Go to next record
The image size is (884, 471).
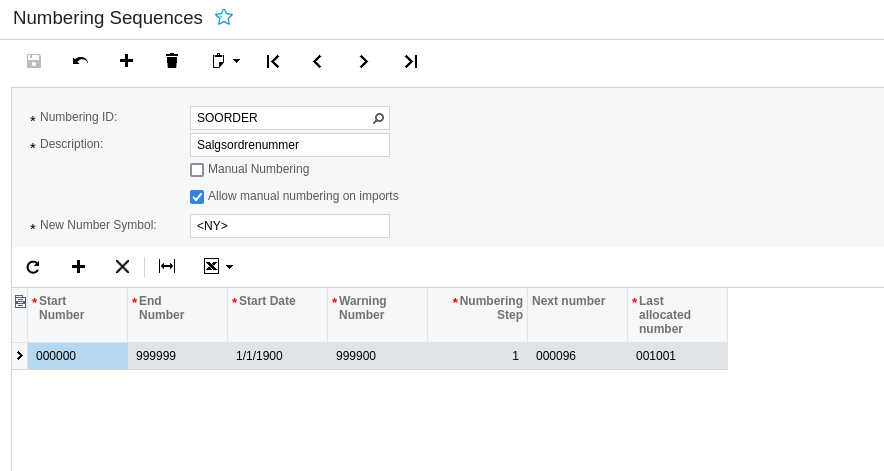(x=364, y=61)
